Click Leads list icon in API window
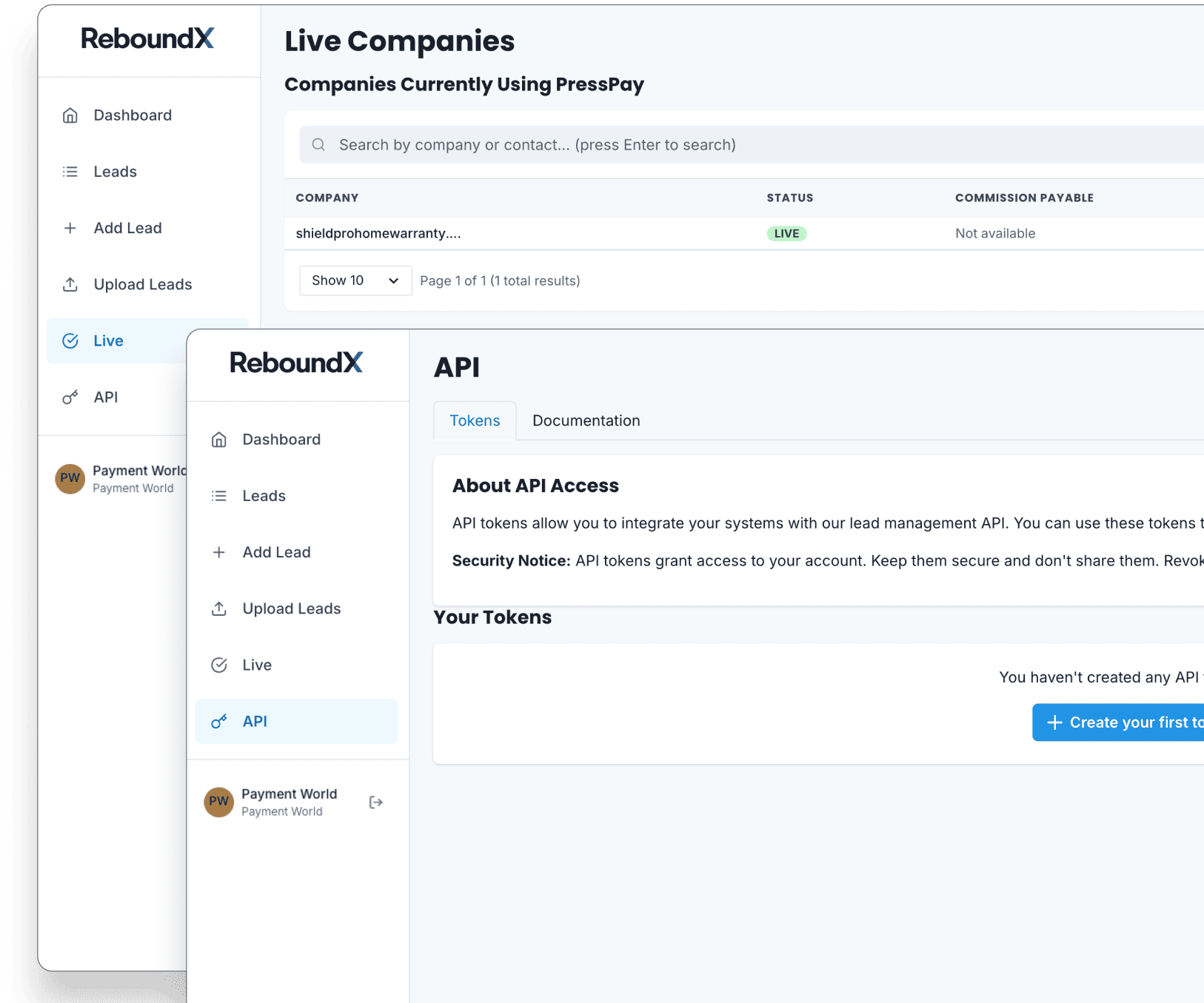Image resolution: width=1204 pixels, height=1003 pixels. (219, 496)
